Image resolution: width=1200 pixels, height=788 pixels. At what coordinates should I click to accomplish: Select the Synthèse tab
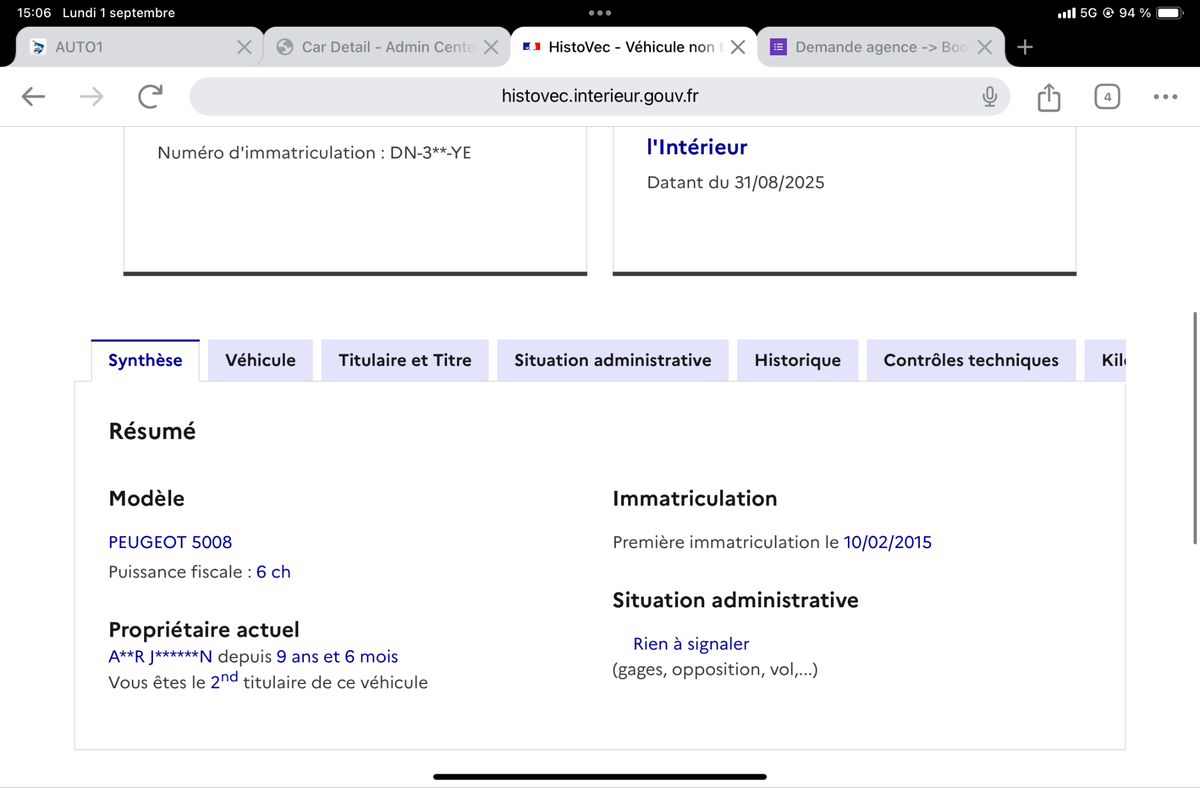tap(145, 360)
